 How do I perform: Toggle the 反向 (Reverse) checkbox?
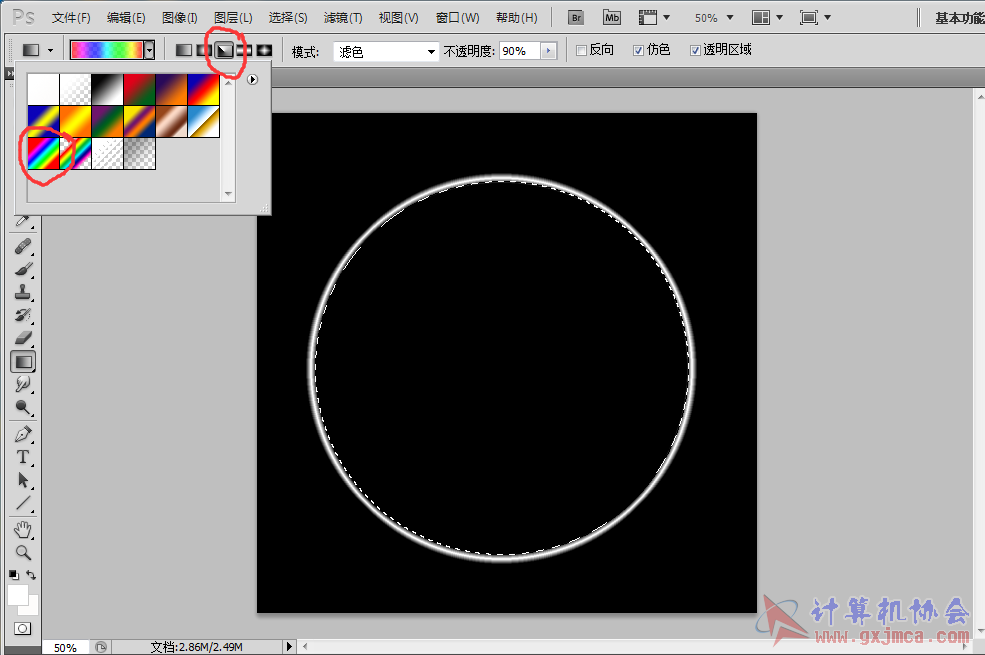click(x=582, y=50)
